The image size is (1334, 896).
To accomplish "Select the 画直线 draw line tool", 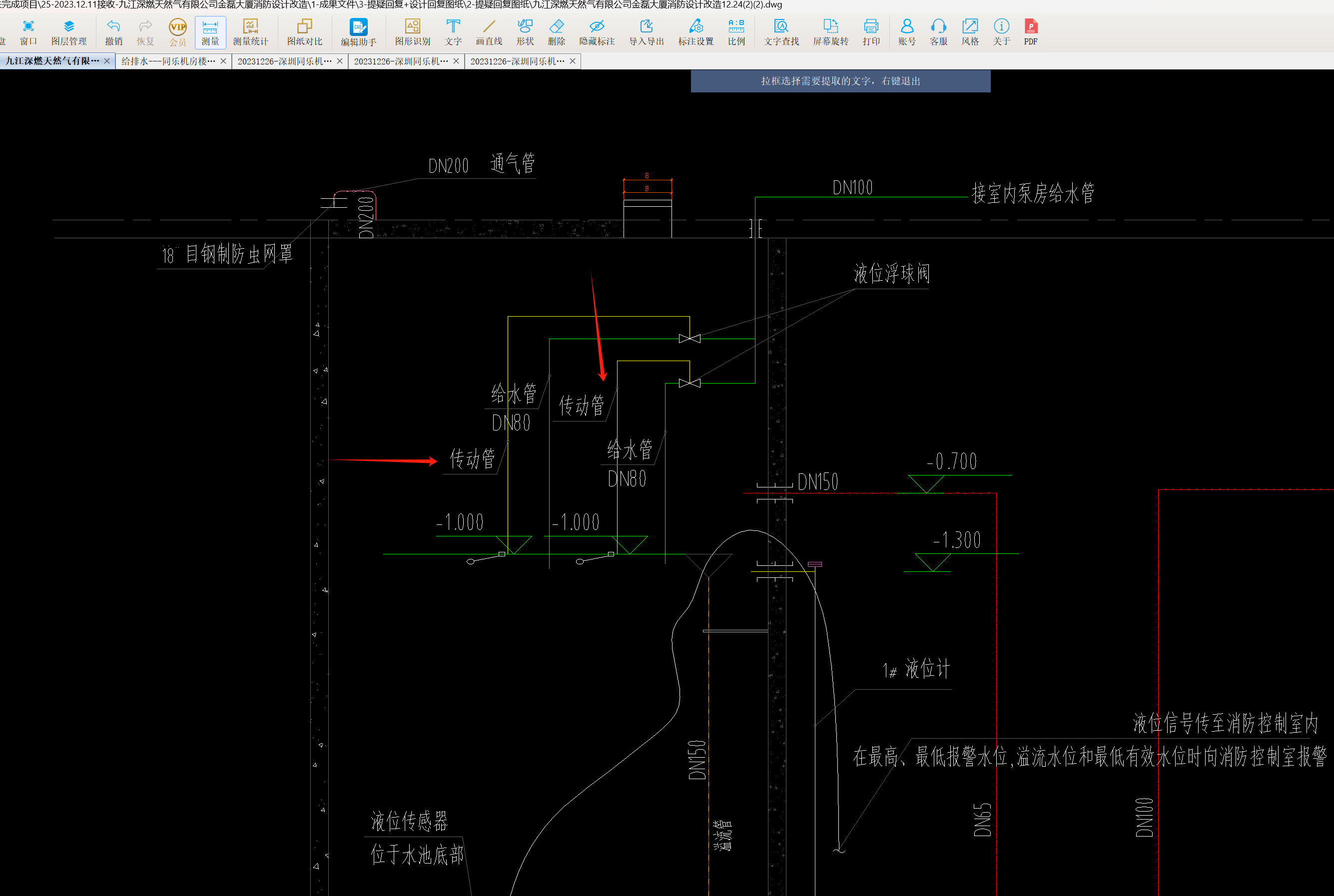I will pyautogui.click(x=489, y=32).
